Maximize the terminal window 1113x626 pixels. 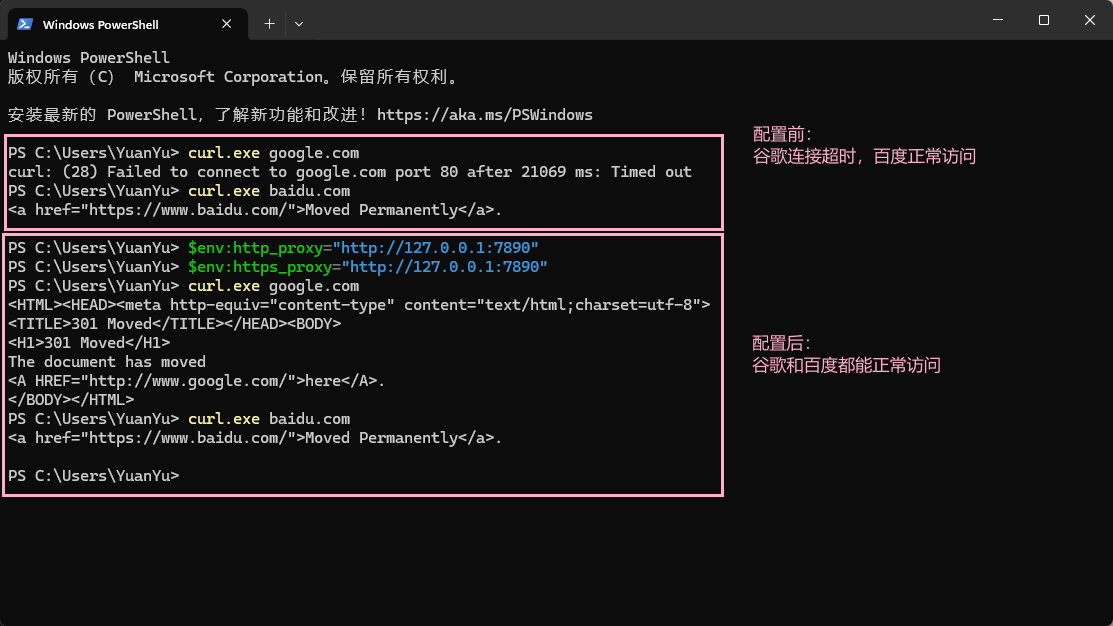point(1043,20)
